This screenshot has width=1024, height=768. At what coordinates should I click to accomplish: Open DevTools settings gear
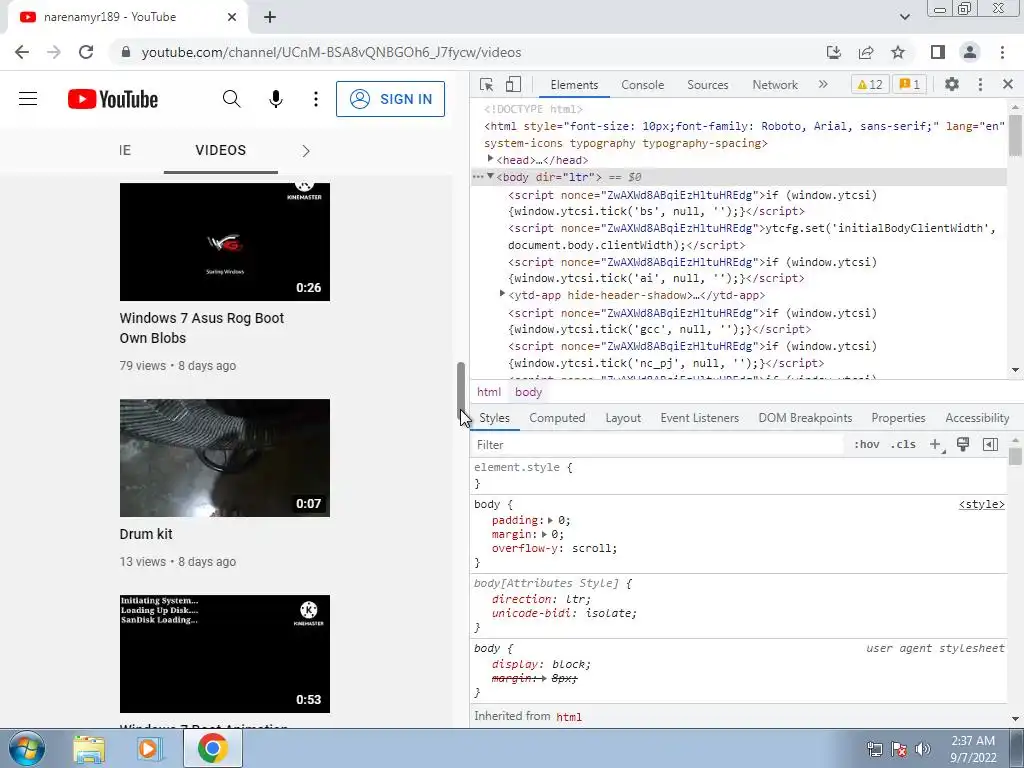952,84
